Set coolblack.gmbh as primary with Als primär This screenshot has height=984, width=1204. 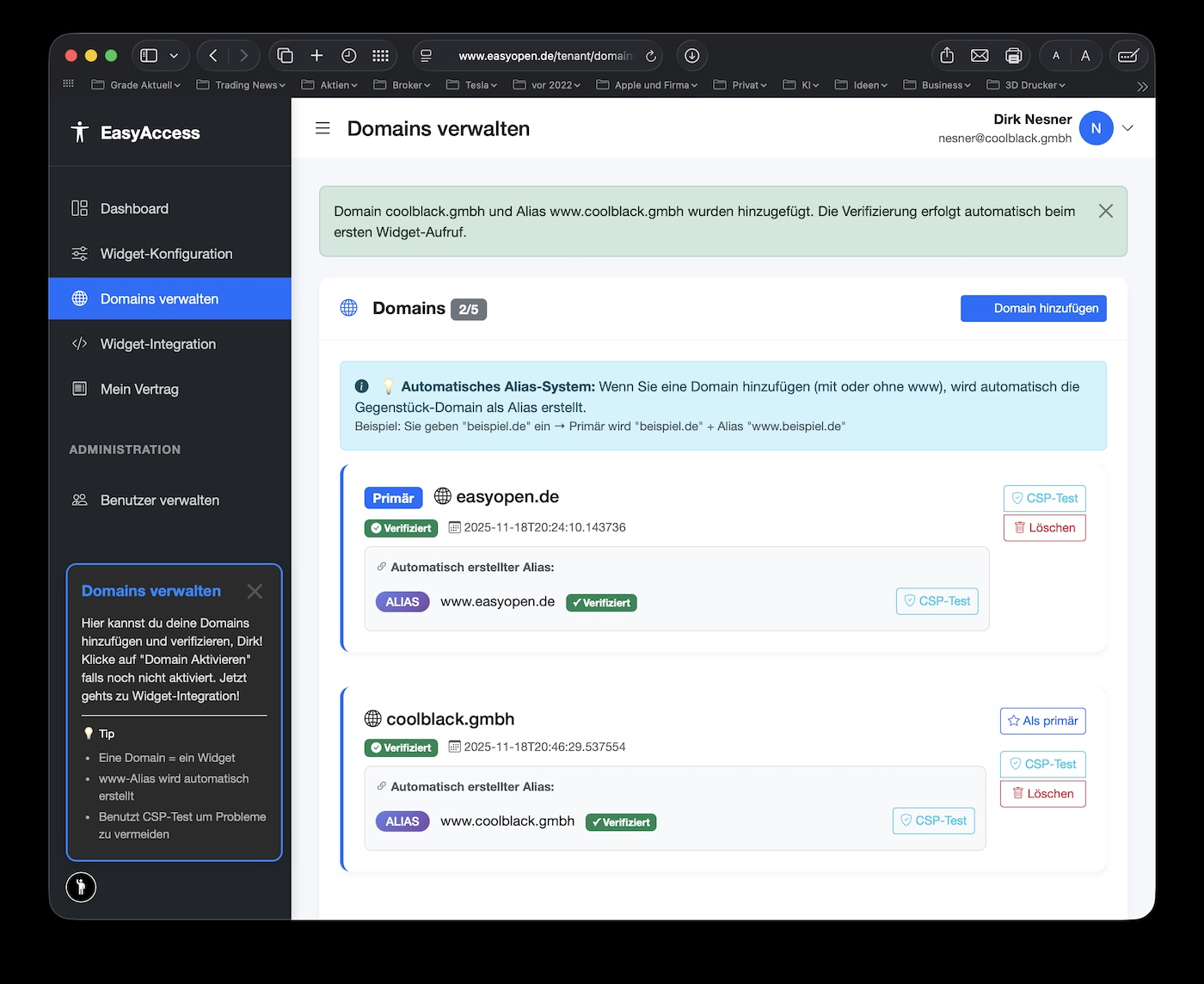[x=1042, y=721]
